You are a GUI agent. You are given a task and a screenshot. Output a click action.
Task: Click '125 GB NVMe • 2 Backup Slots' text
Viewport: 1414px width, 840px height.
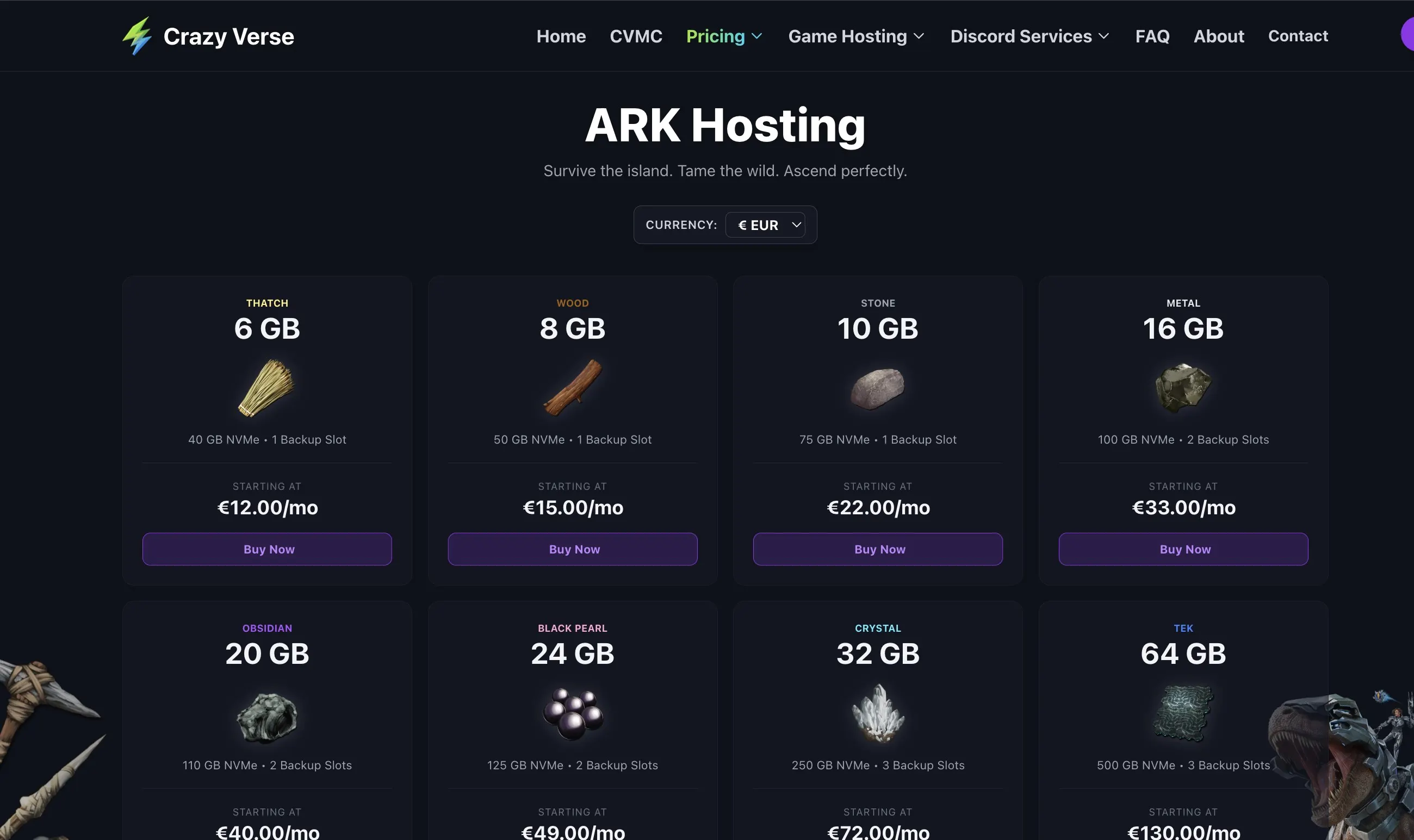click(572, 766)
